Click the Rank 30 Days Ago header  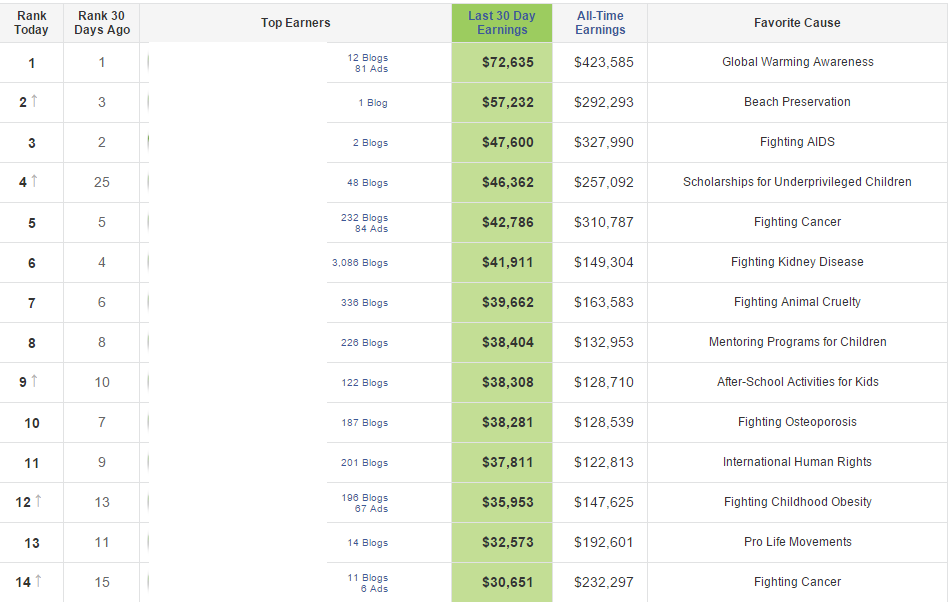point(102,23)
